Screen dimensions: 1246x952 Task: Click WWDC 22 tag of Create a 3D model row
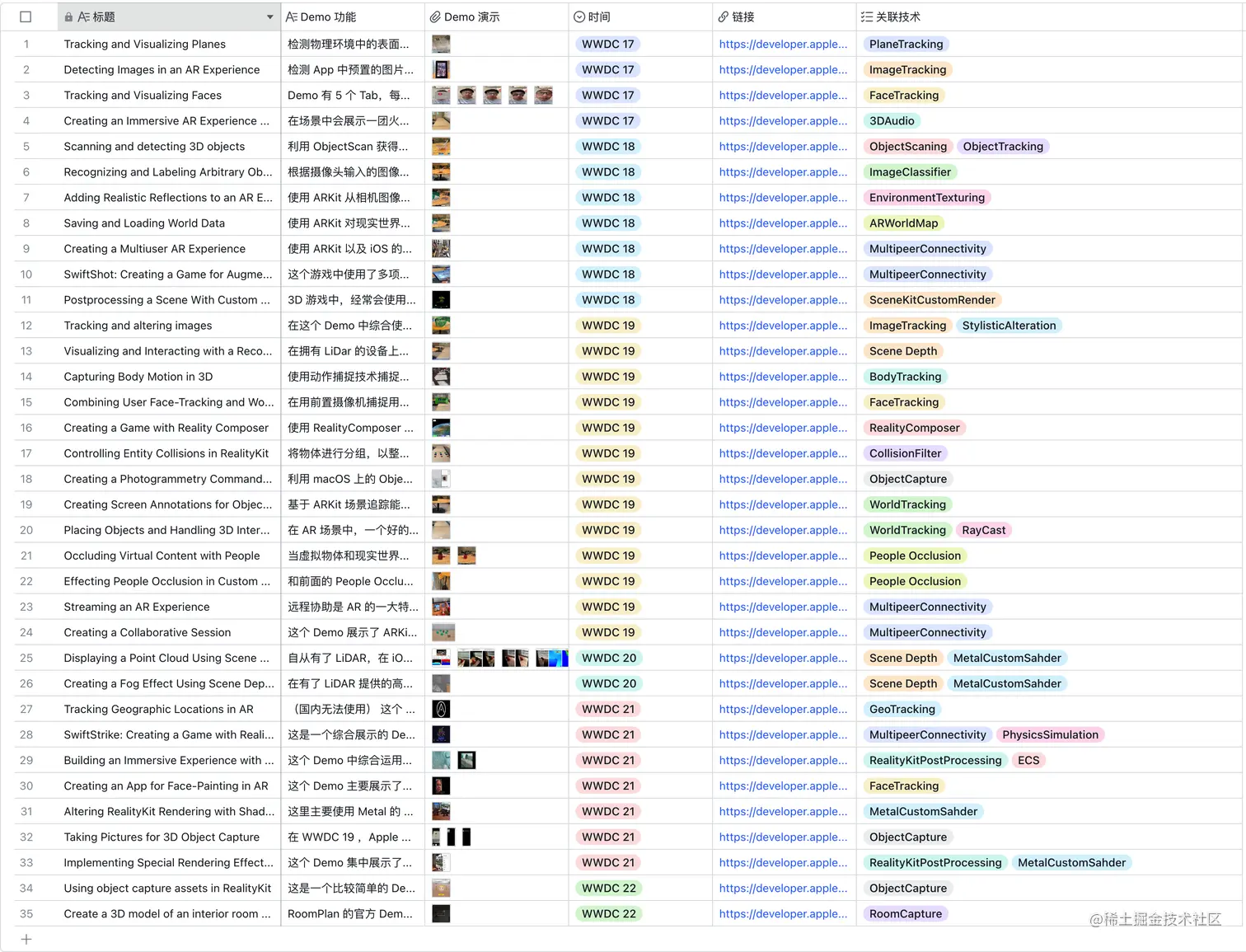click(609, 913)
